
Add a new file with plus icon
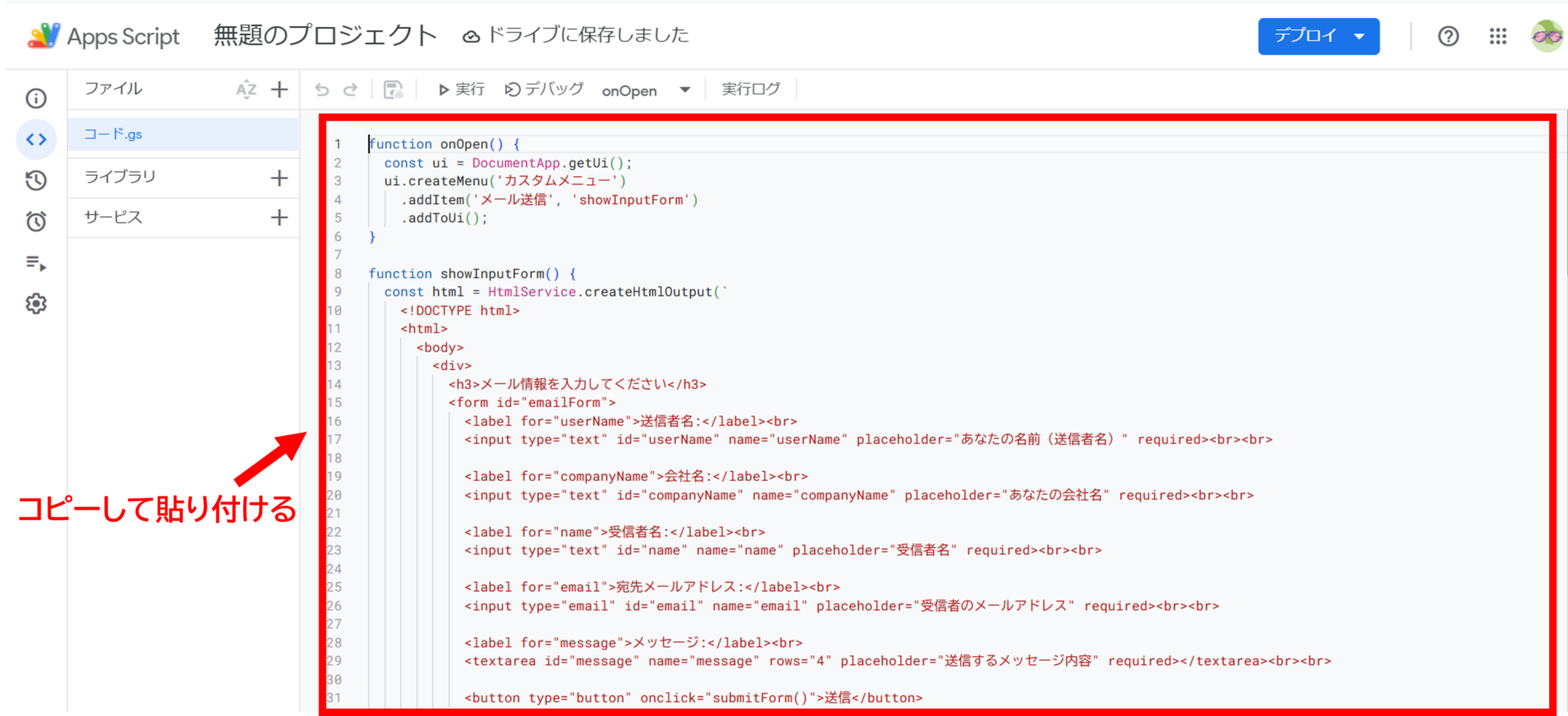(279, 89)
